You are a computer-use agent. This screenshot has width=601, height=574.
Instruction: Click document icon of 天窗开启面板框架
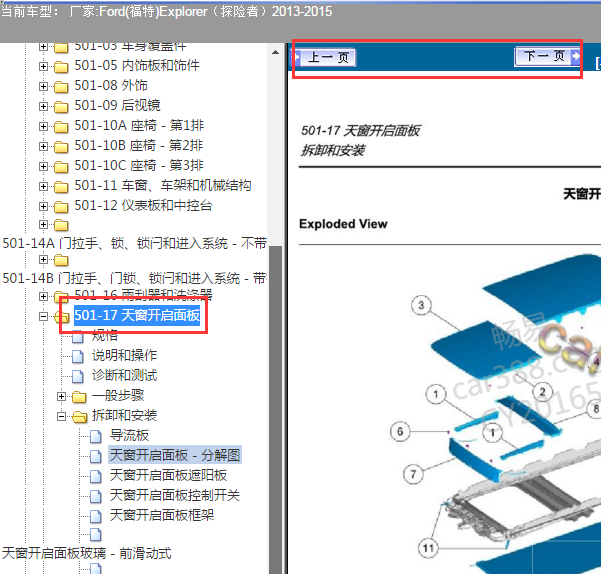[96, 516]
